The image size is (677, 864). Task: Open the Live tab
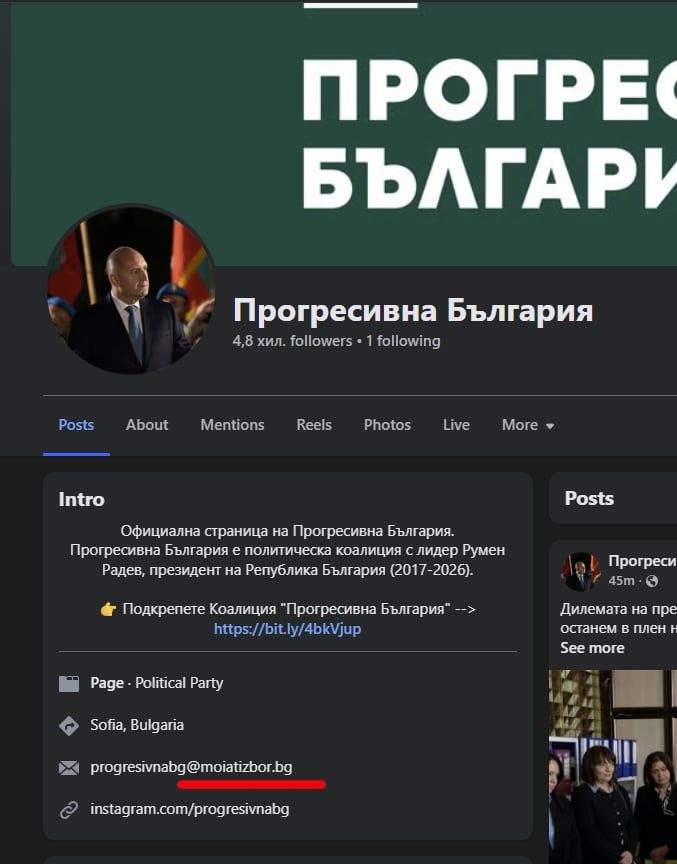point(456,425)
